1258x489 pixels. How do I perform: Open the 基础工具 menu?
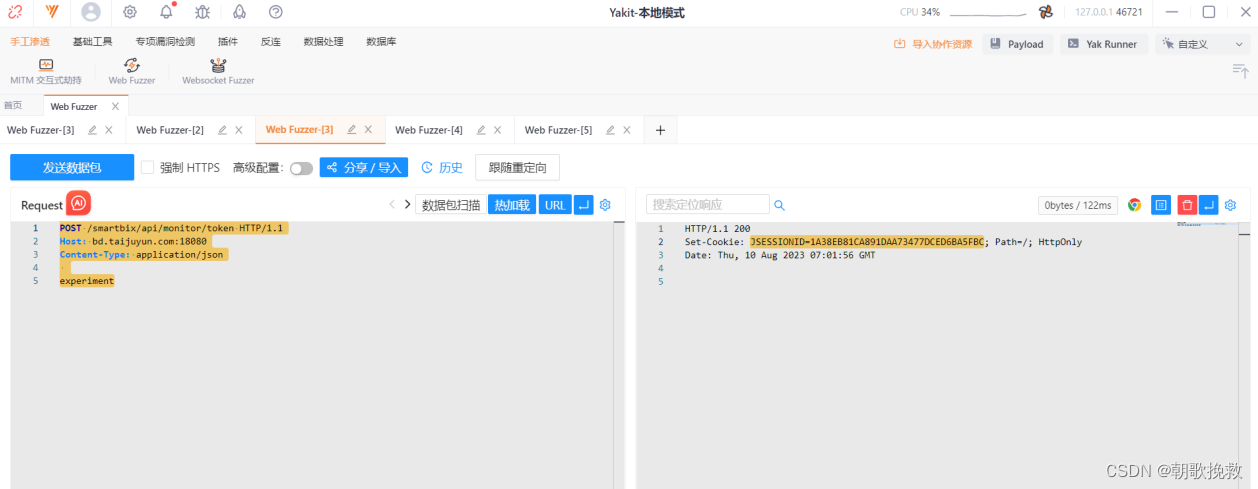(x=92, y=42)
